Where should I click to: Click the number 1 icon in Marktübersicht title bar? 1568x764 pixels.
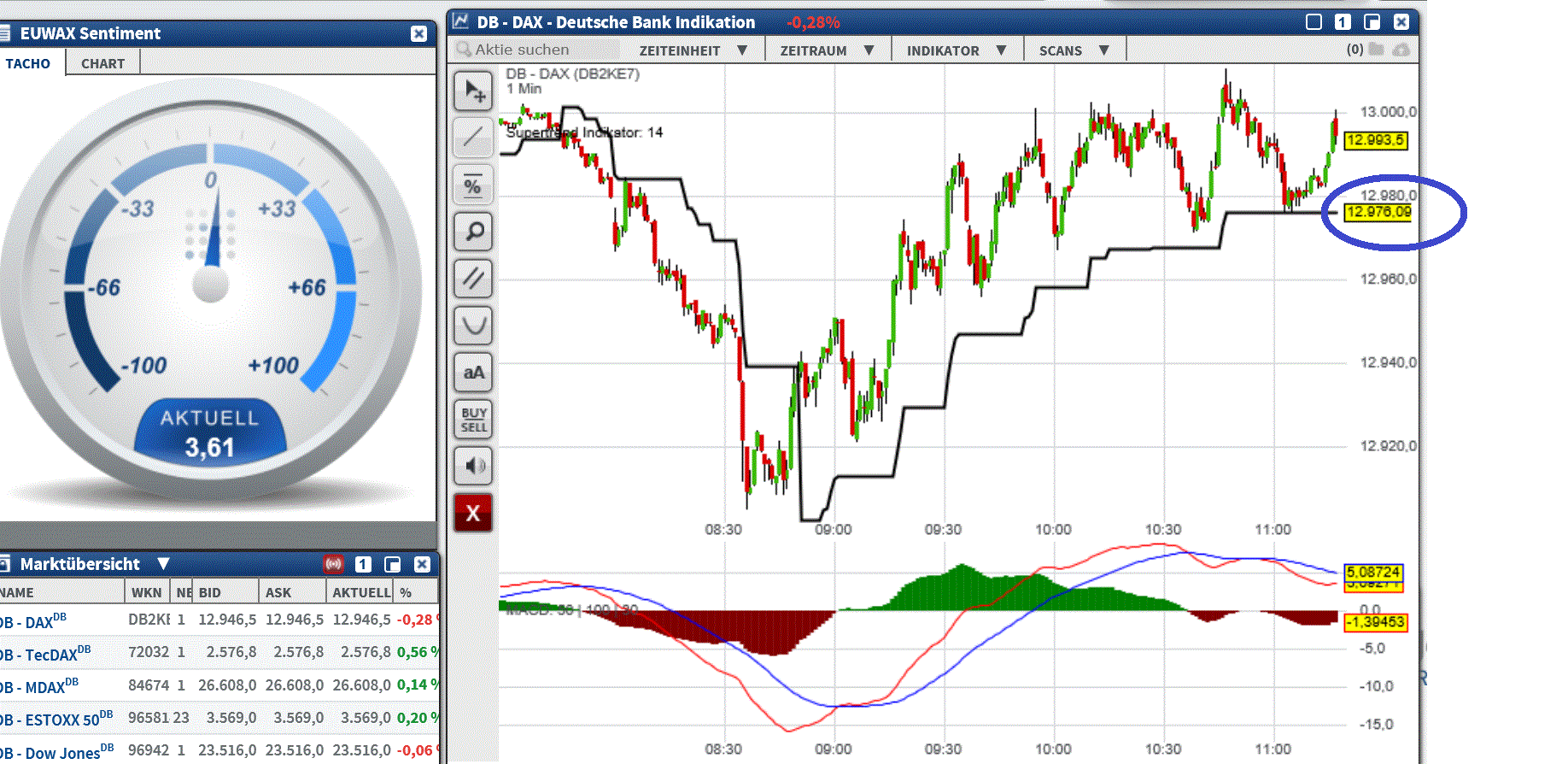tap(363, 564)
